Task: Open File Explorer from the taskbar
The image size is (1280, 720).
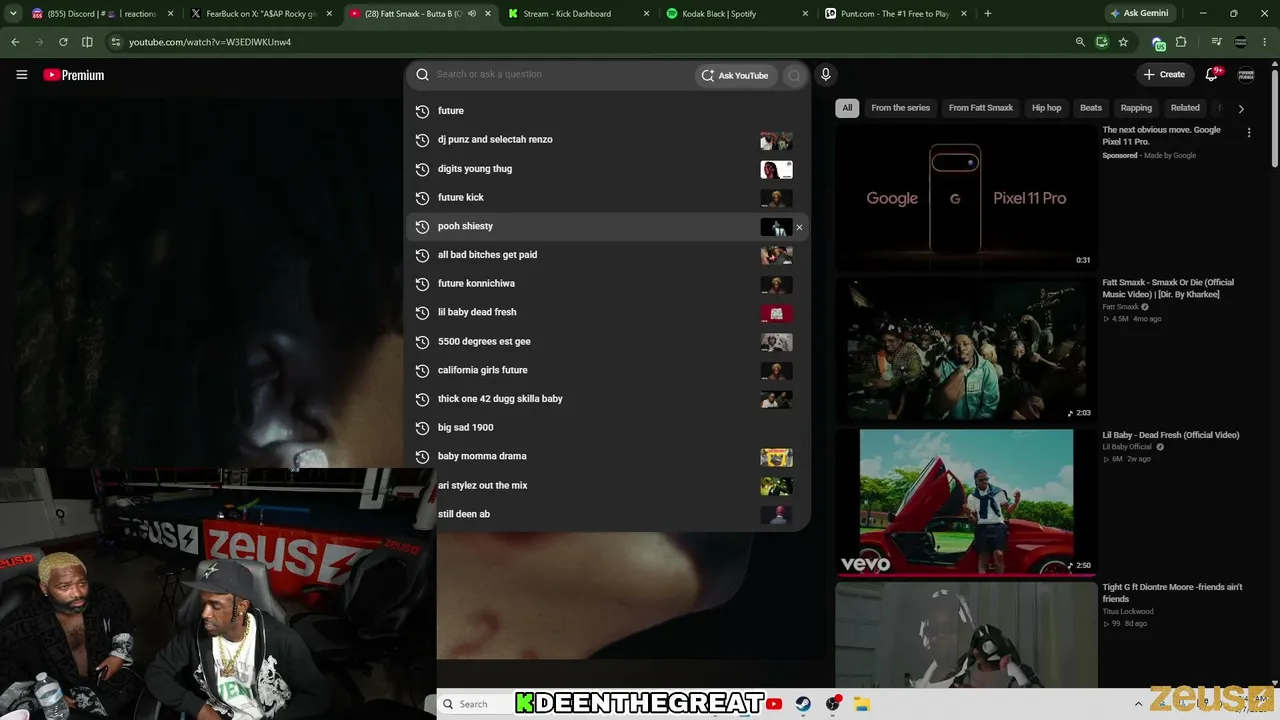Action: point(862,704)
